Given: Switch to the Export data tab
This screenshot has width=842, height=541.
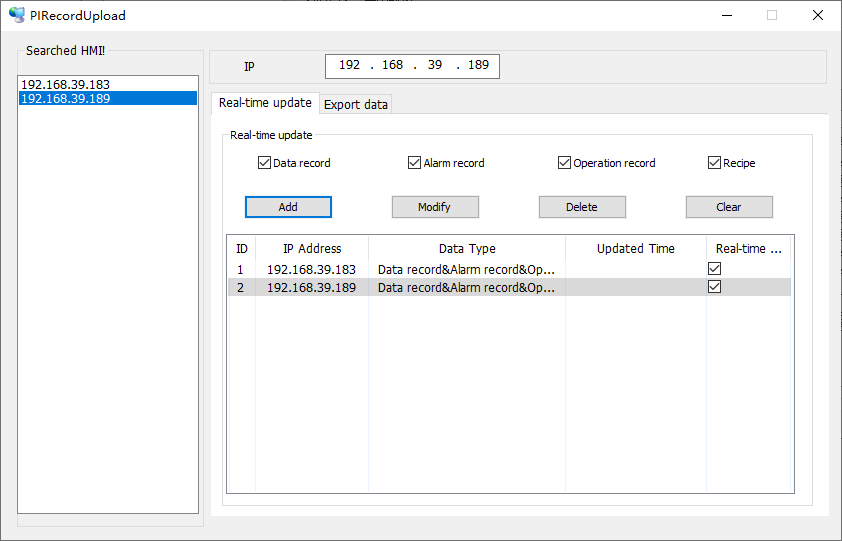Looking at the screenshot, I should [x=356, y=104].
